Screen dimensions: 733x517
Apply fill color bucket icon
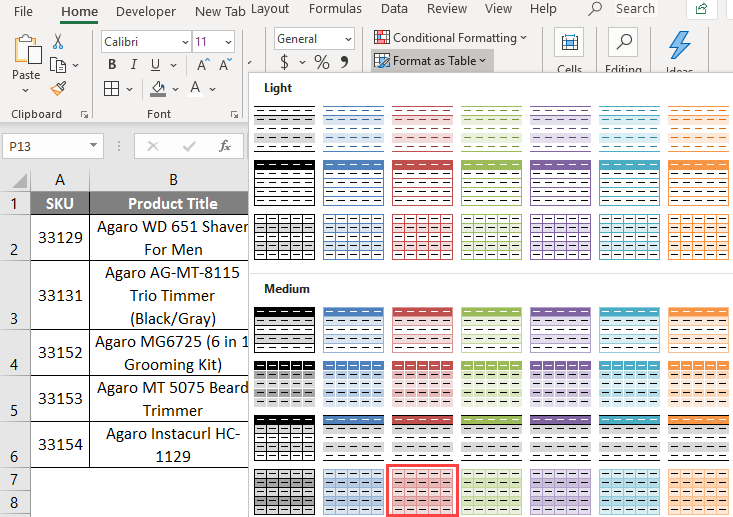(x=158, y=88)
